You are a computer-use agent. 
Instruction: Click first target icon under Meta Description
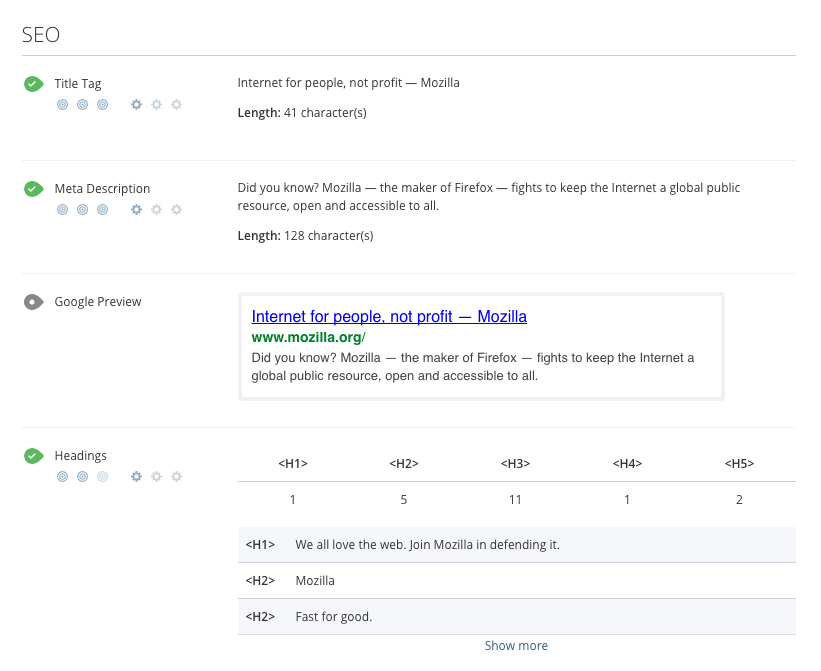(x=62, y=210)
